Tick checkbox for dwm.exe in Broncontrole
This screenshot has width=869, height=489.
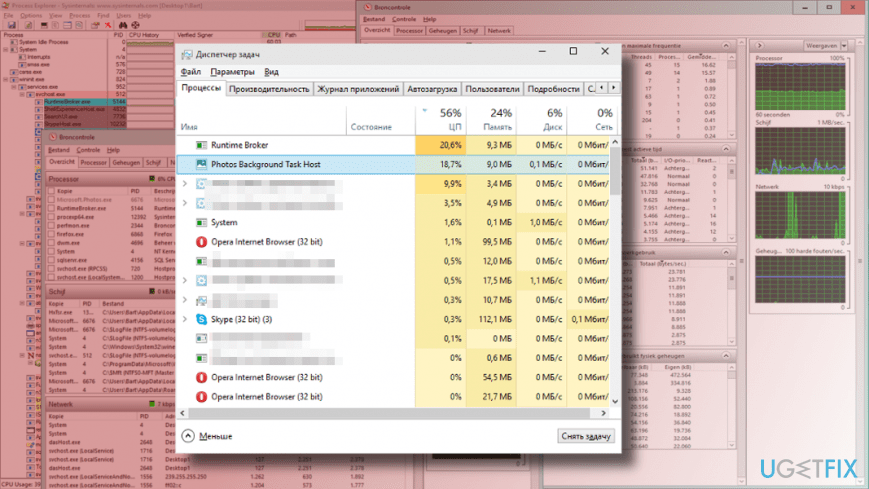pos(52,243)
